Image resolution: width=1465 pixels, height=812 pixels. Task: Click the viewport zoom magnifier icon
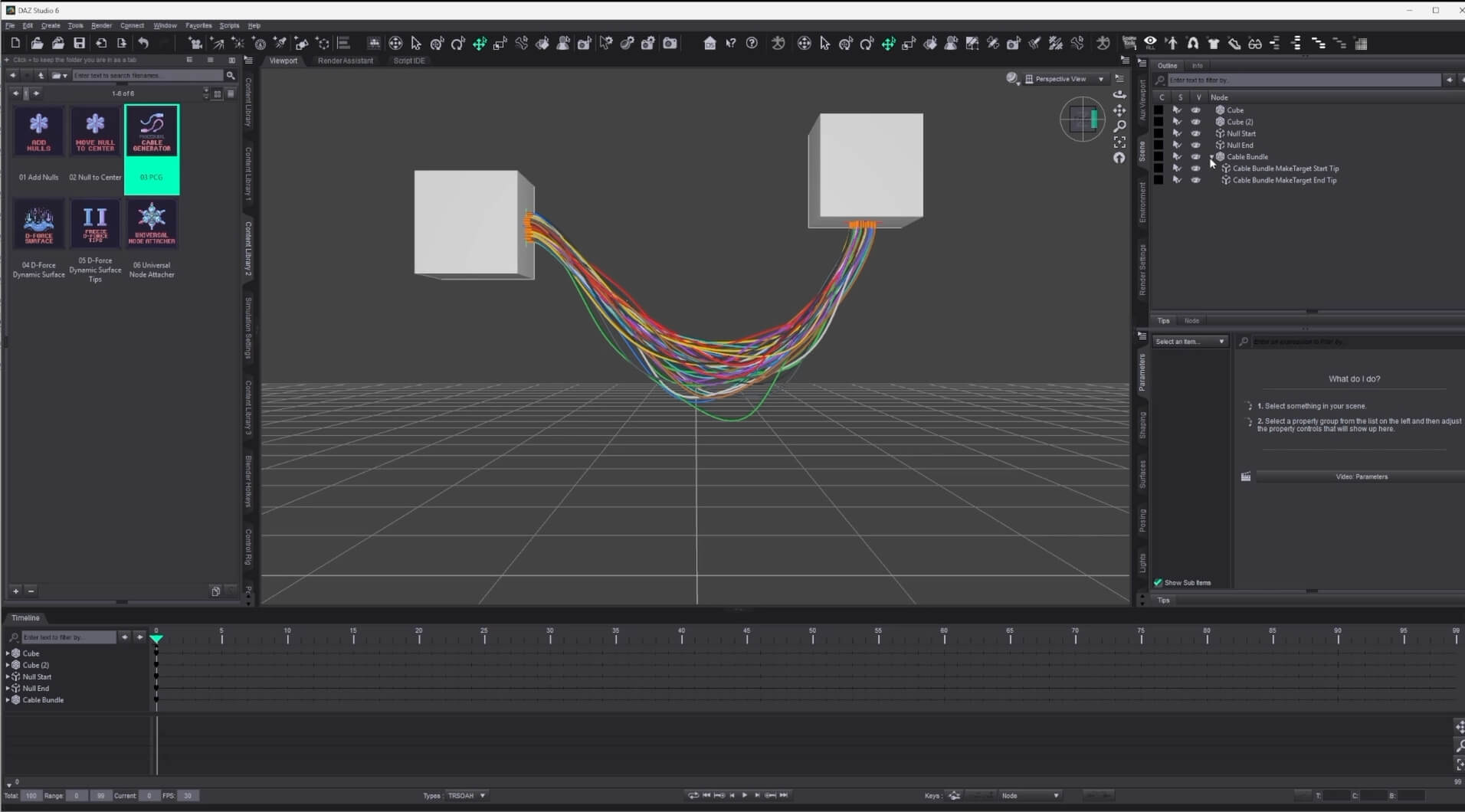[x=1119, y=126]
